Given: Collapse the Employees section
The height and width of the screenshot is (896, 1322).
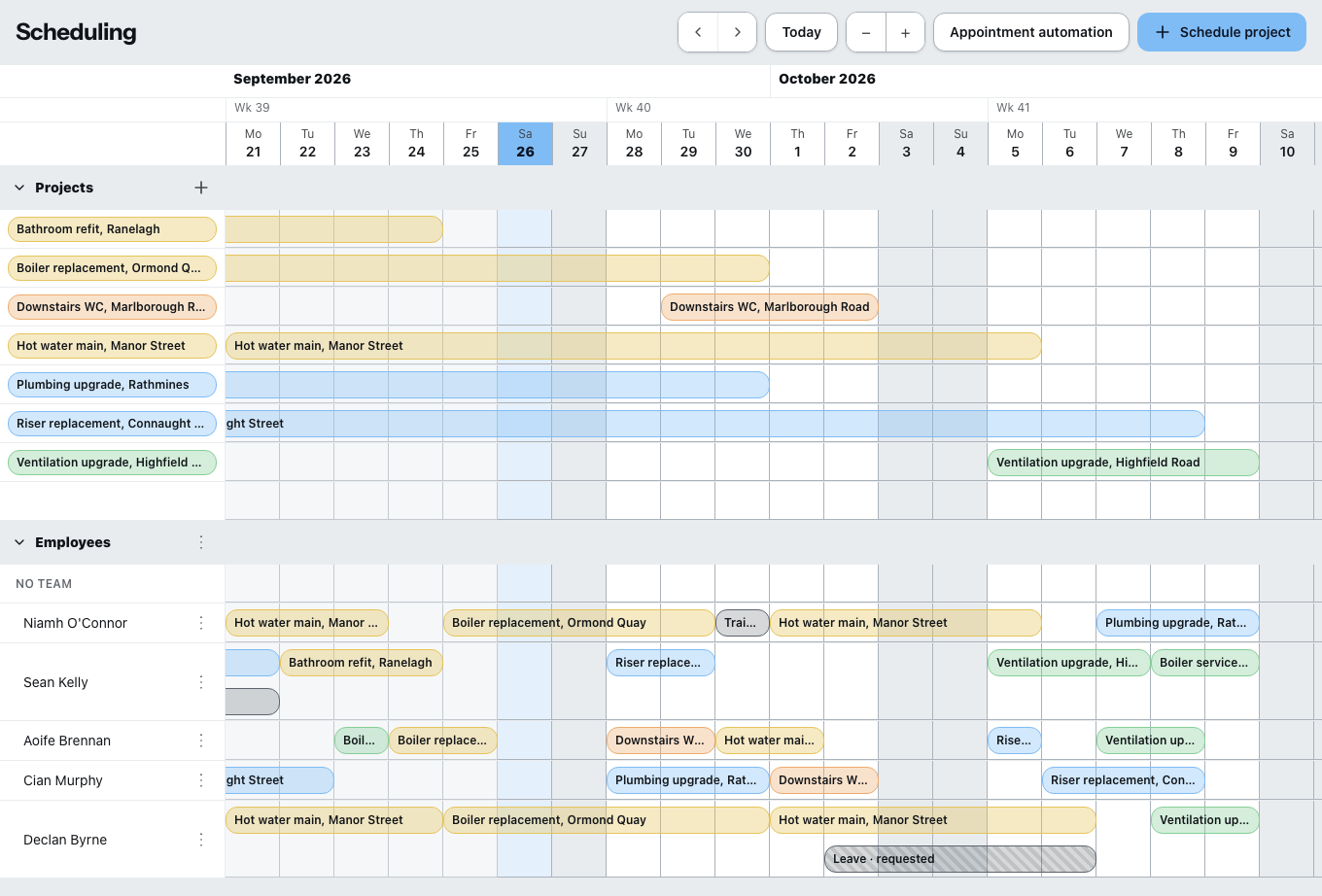Looking at the screenshot, I should pos(19,542).
